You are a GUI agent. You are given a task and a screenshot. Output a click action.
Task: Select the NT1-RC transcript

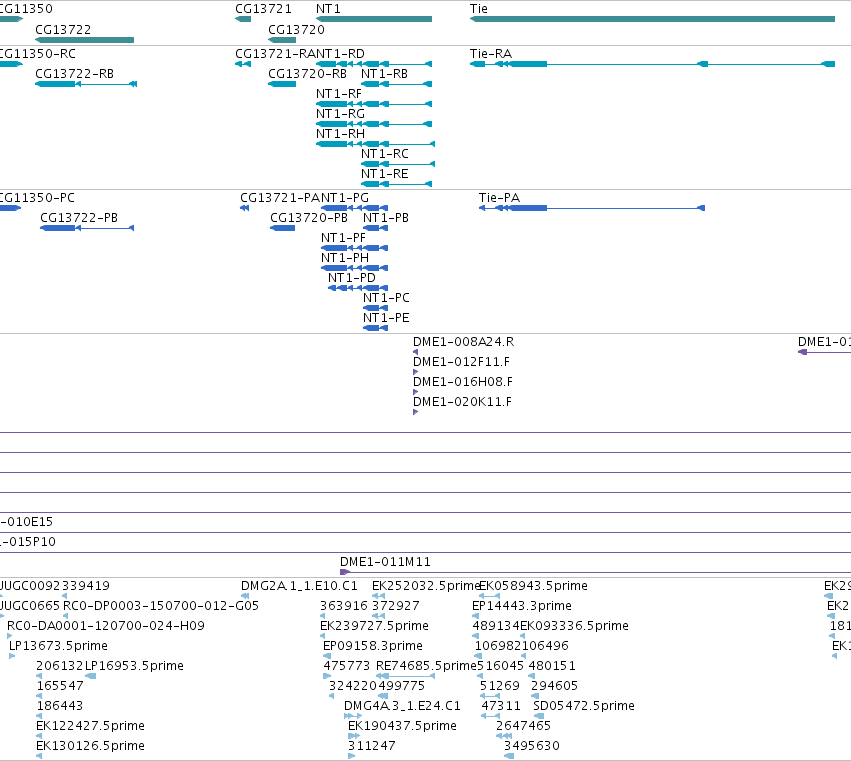[x=398, y=164]
